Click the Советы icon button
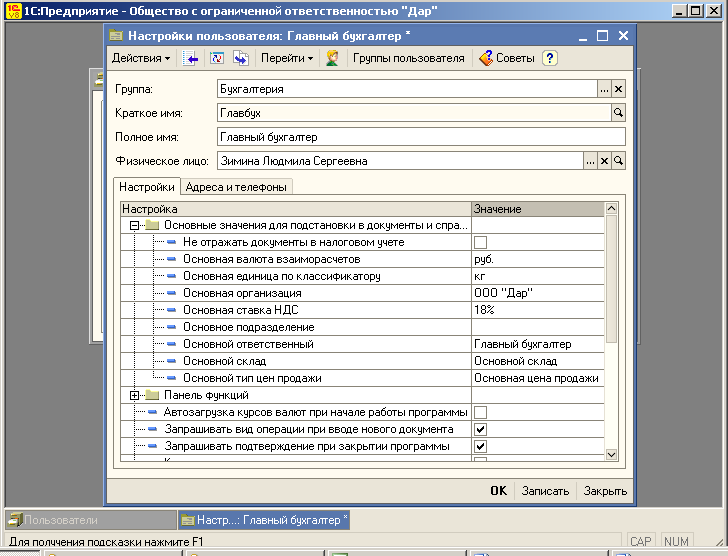The image size is (728, 556). (507, 58)
